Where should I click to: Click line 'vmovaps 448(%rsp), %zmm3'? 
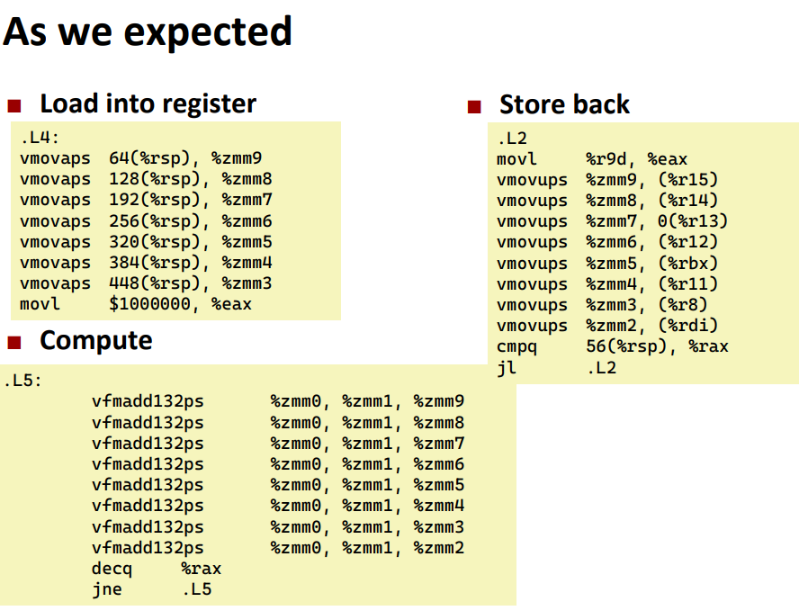146,284
